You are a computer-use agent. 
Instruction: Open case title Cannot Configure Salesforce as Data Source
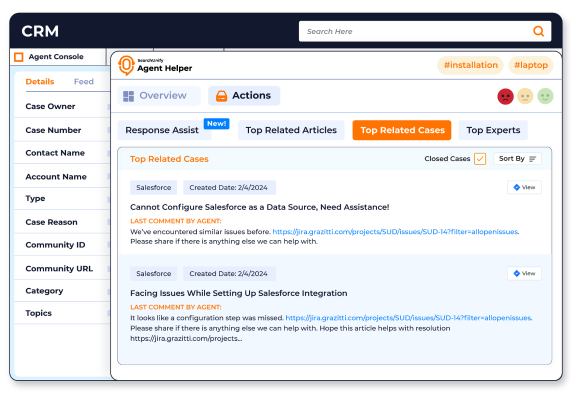pyautogui.click(x=259, y=207)
